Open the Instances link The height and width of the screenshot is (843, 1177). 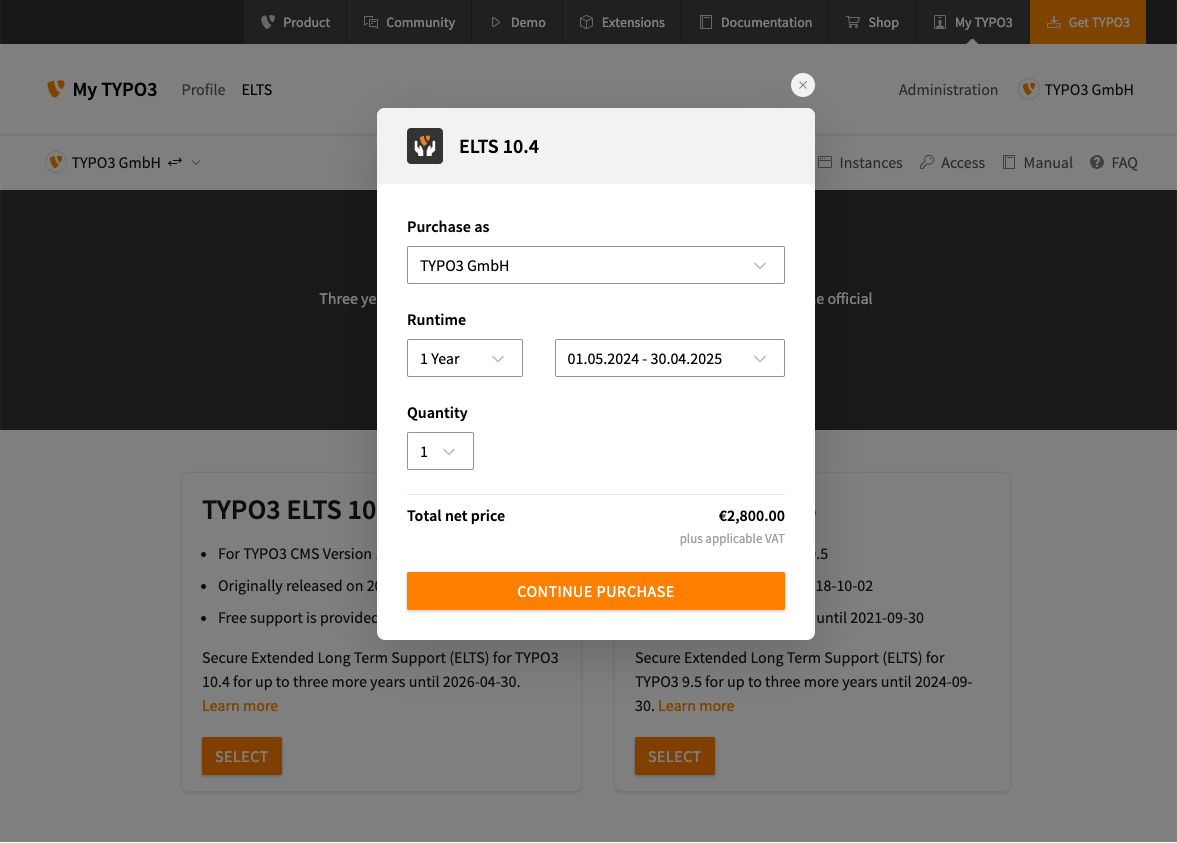(860, 162)
